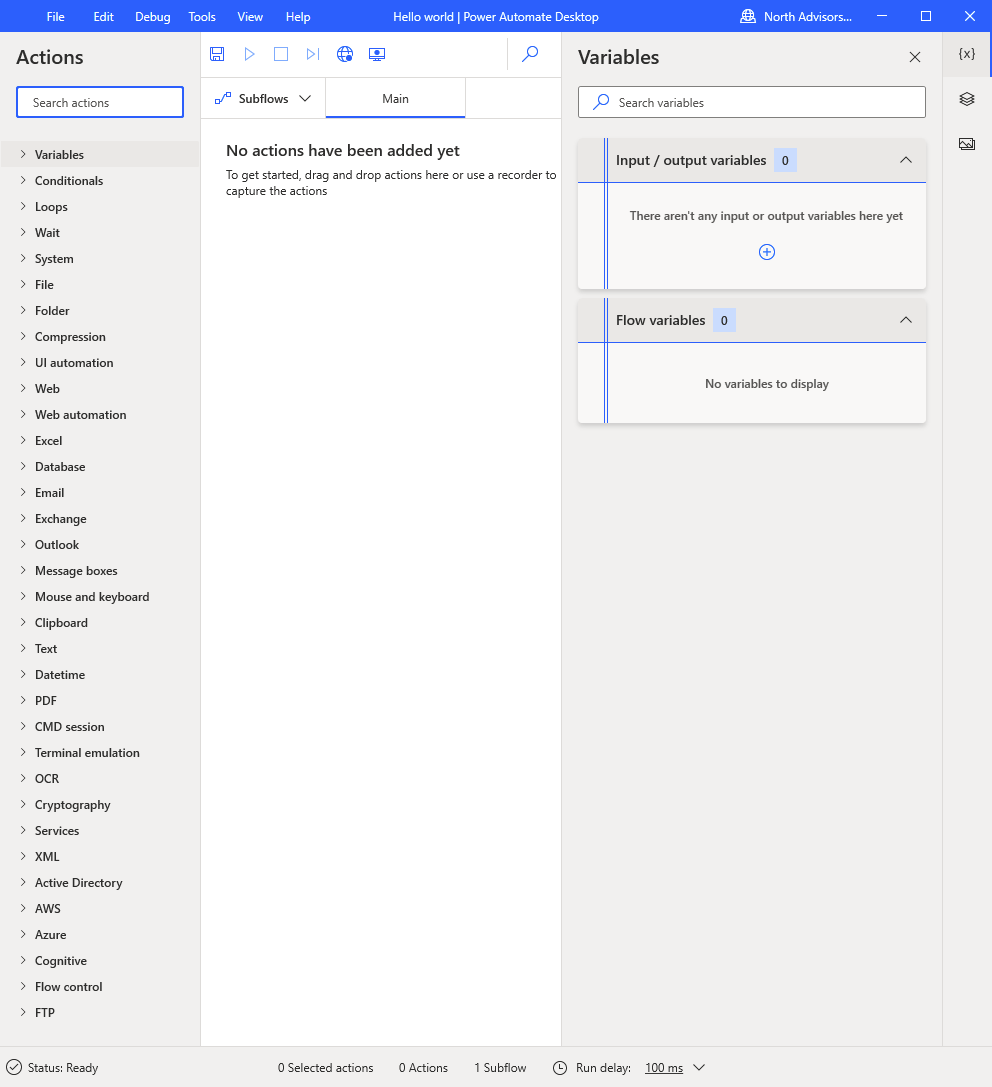This screenshot has height=1087, width=992.
Task: Open the File menu
Action: coord(55,17)
